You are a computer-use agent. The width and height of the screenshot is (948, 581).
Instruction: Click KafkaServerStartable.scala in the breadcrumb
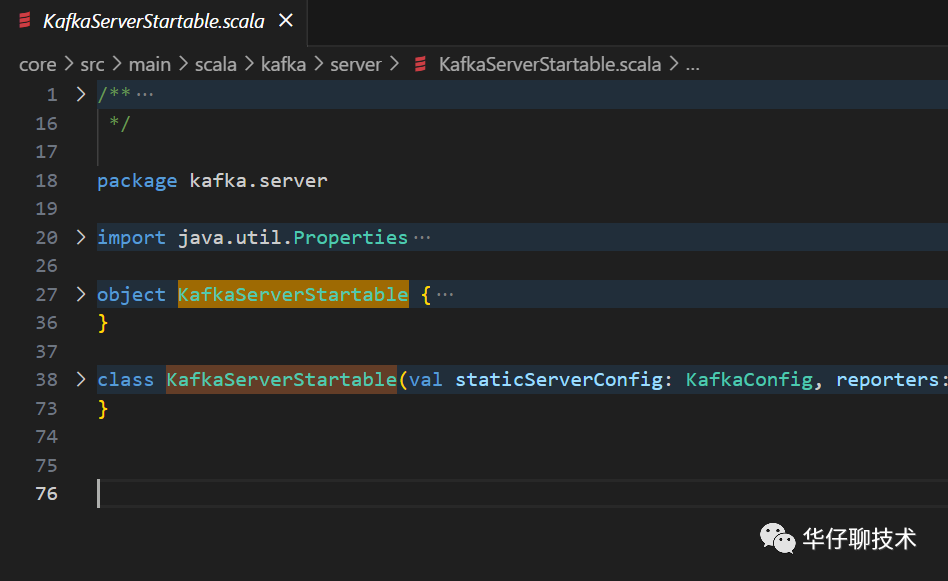click(550, 64)
